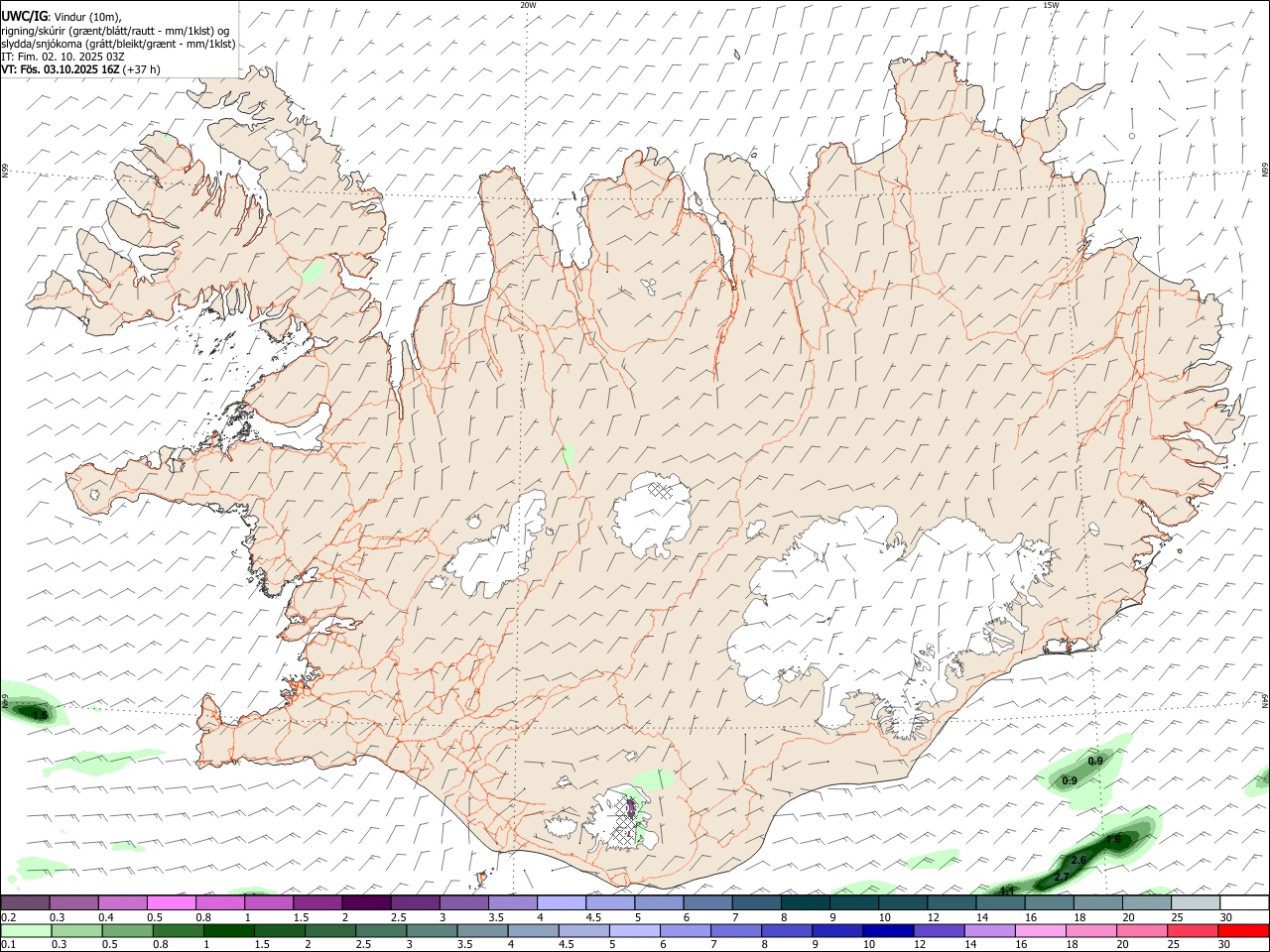Screen dimensions: 1270x952
Task: Click the 'rigning/skúrir' legend description line
Action: 115,31
